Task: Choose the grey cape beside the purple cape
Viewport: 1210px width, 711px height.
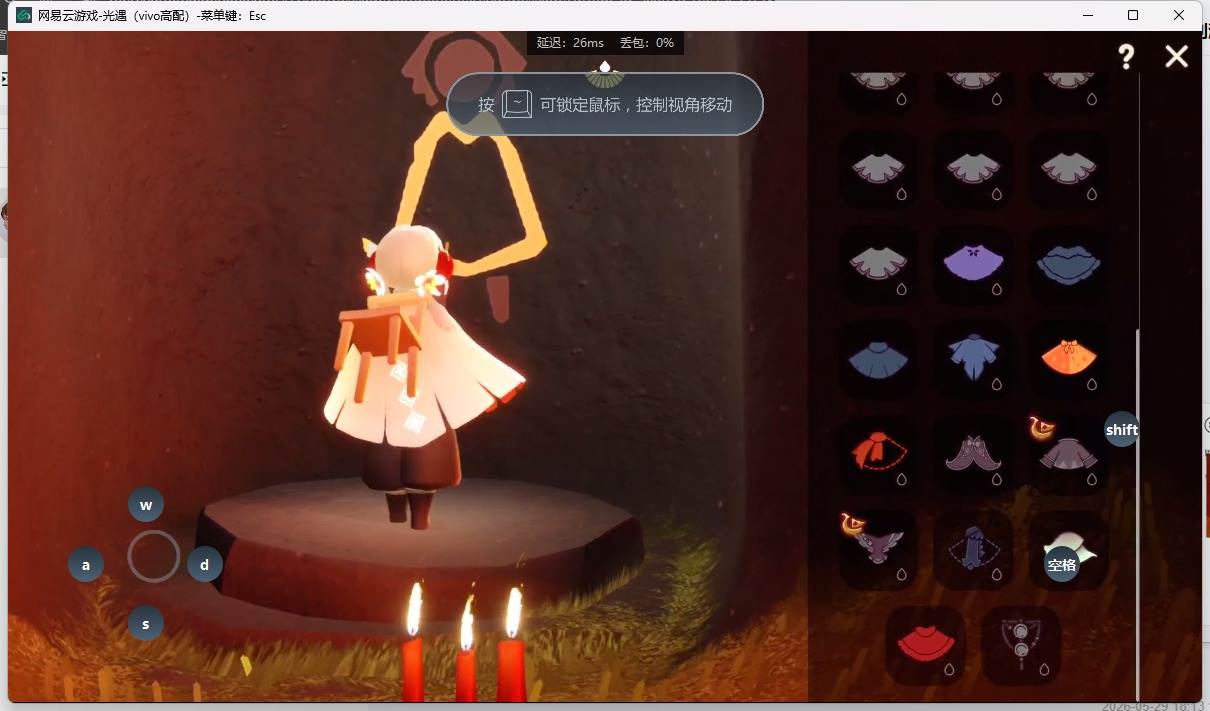Action: tap(878, 266)
